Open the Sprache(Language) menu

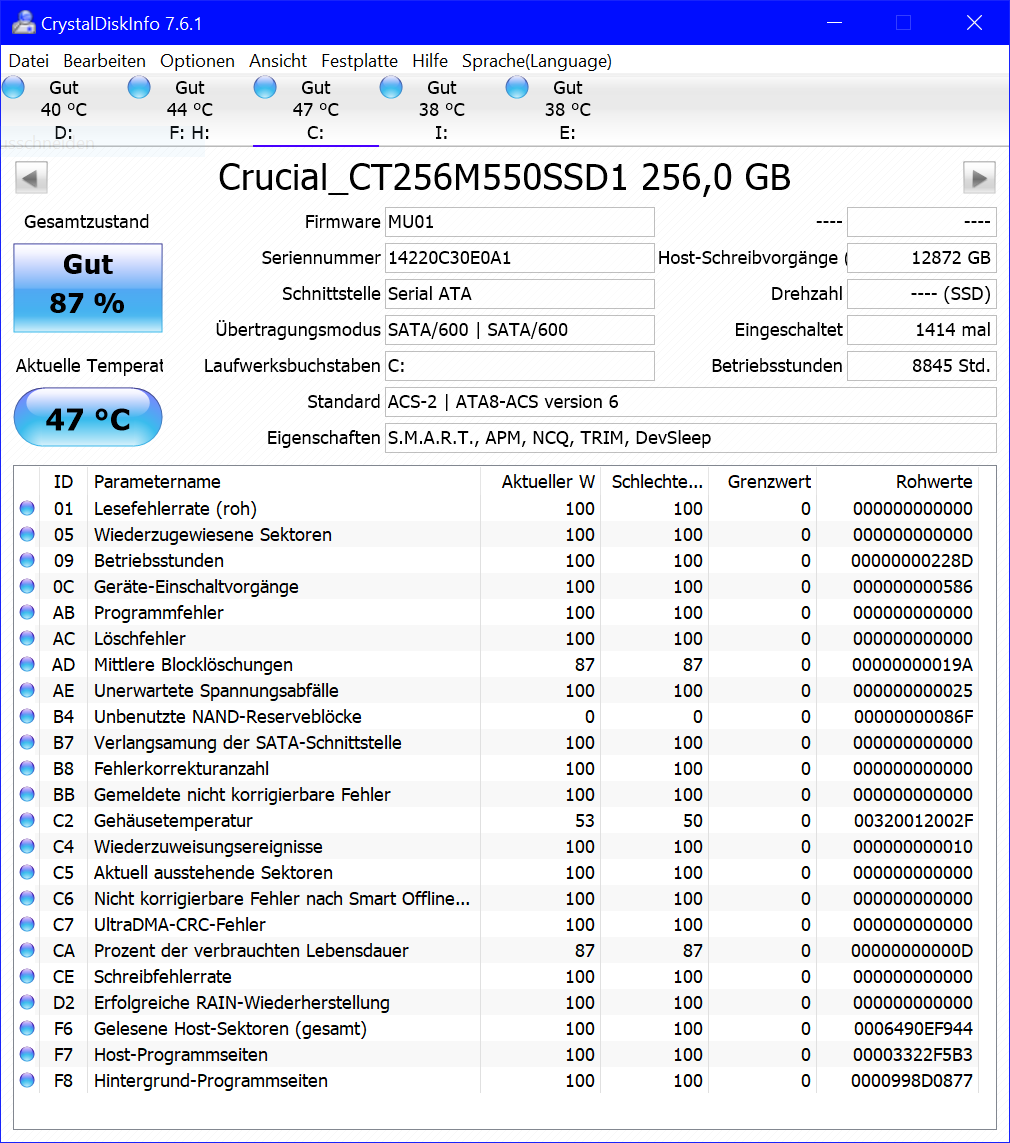coord(537,61)
